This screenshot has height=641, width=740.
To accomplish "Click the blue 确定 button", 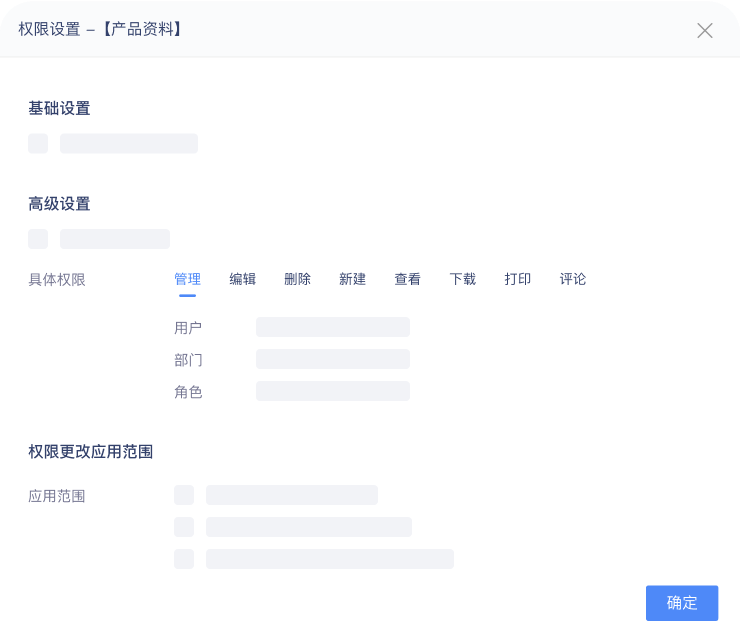I will pyautogui.click(x=682, y=603).
